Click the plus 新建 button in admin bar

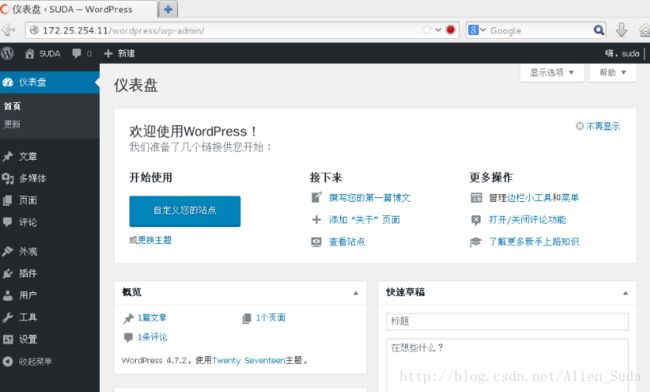click(119, 53)
